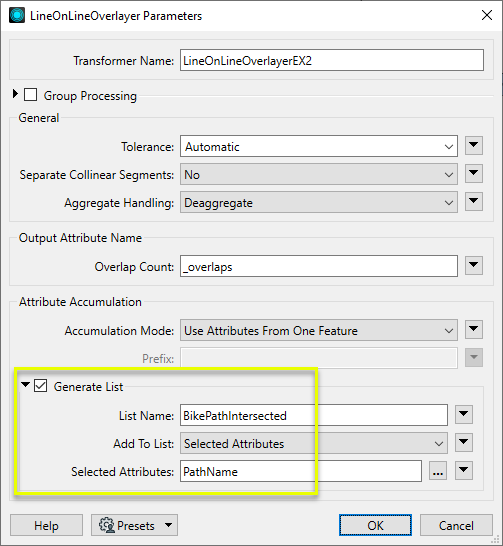Open the Accumulation Mode dropdown
The height and width of the screenshot is (546, 503).
click(319, 330)
